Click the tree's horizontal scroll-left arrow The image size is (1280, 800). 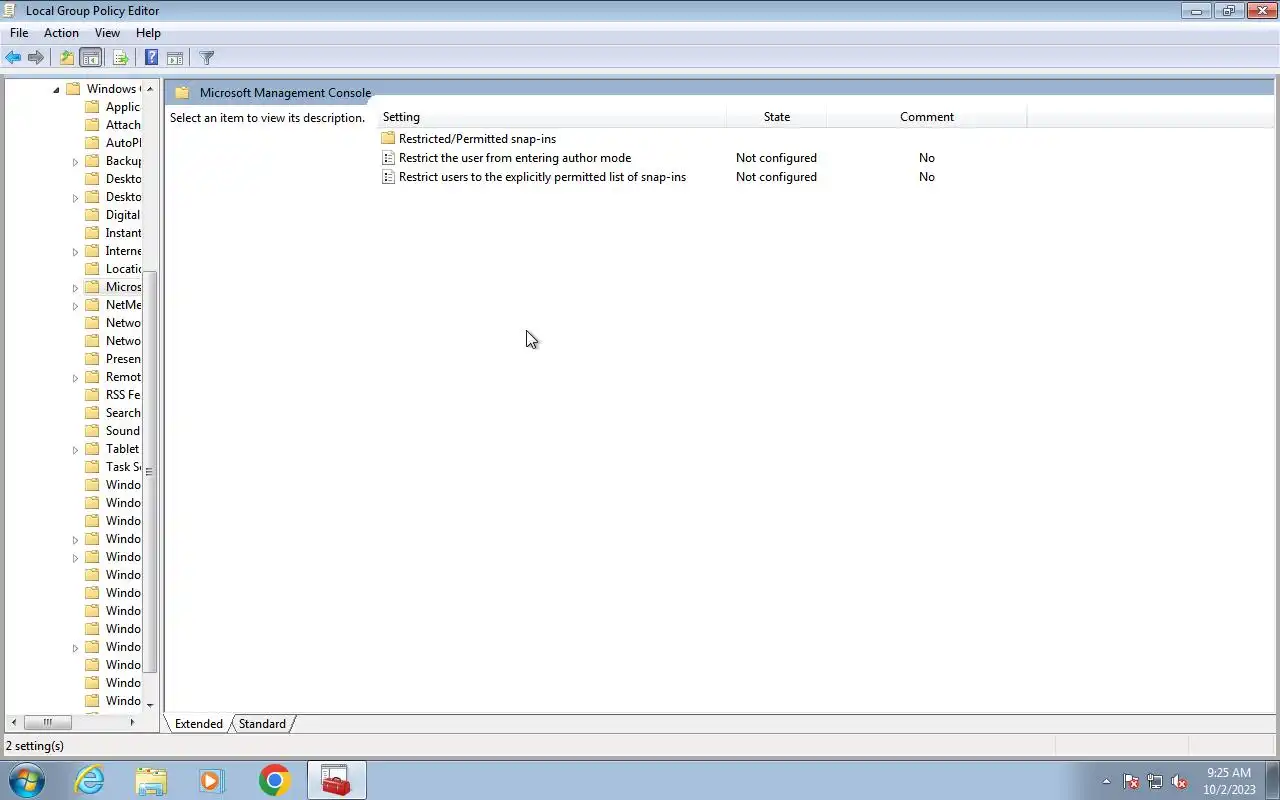[x=13, y=722]
